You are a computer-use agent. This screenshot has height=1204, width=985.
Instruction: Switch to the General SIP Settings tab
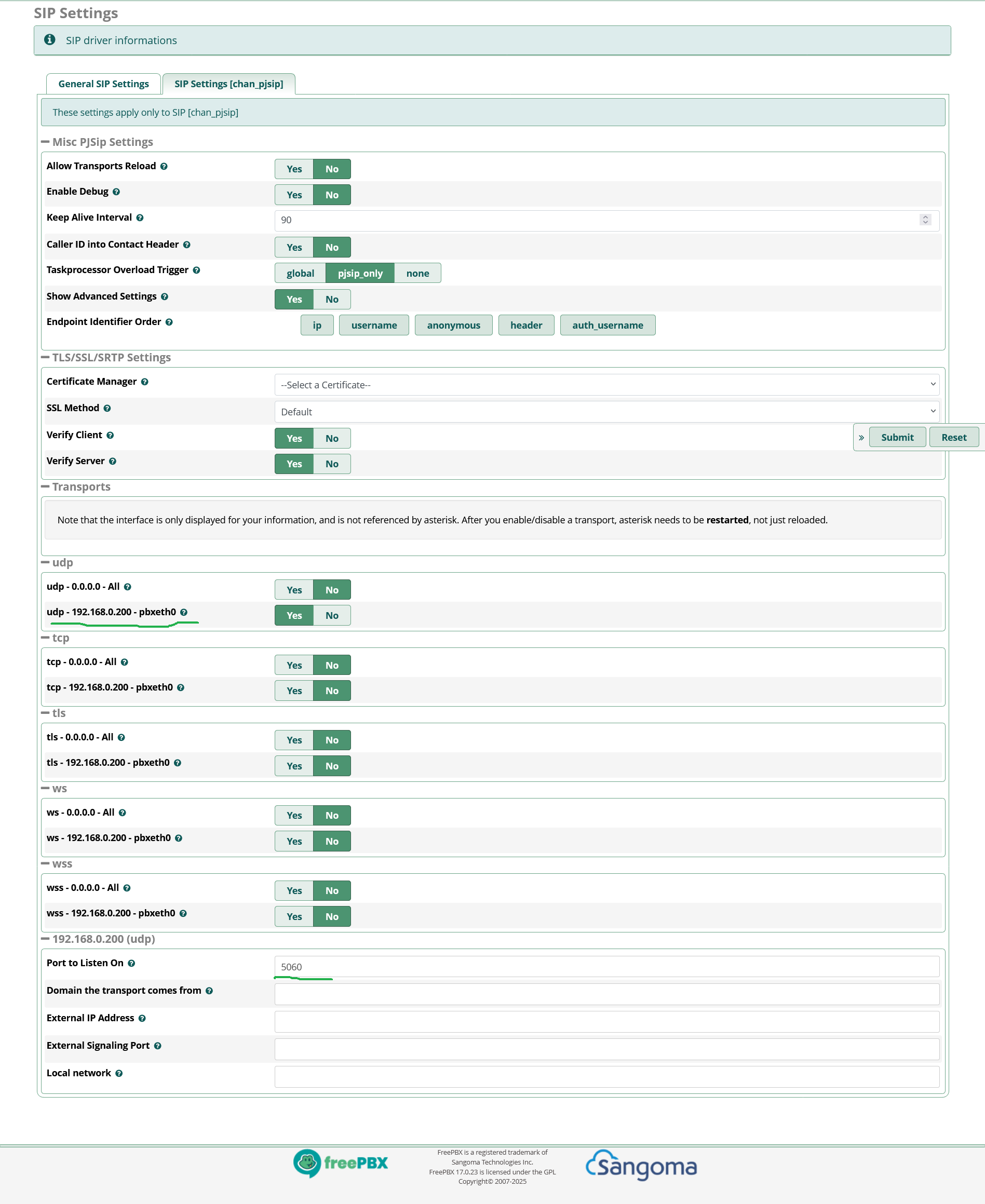(x=104, y=84)
